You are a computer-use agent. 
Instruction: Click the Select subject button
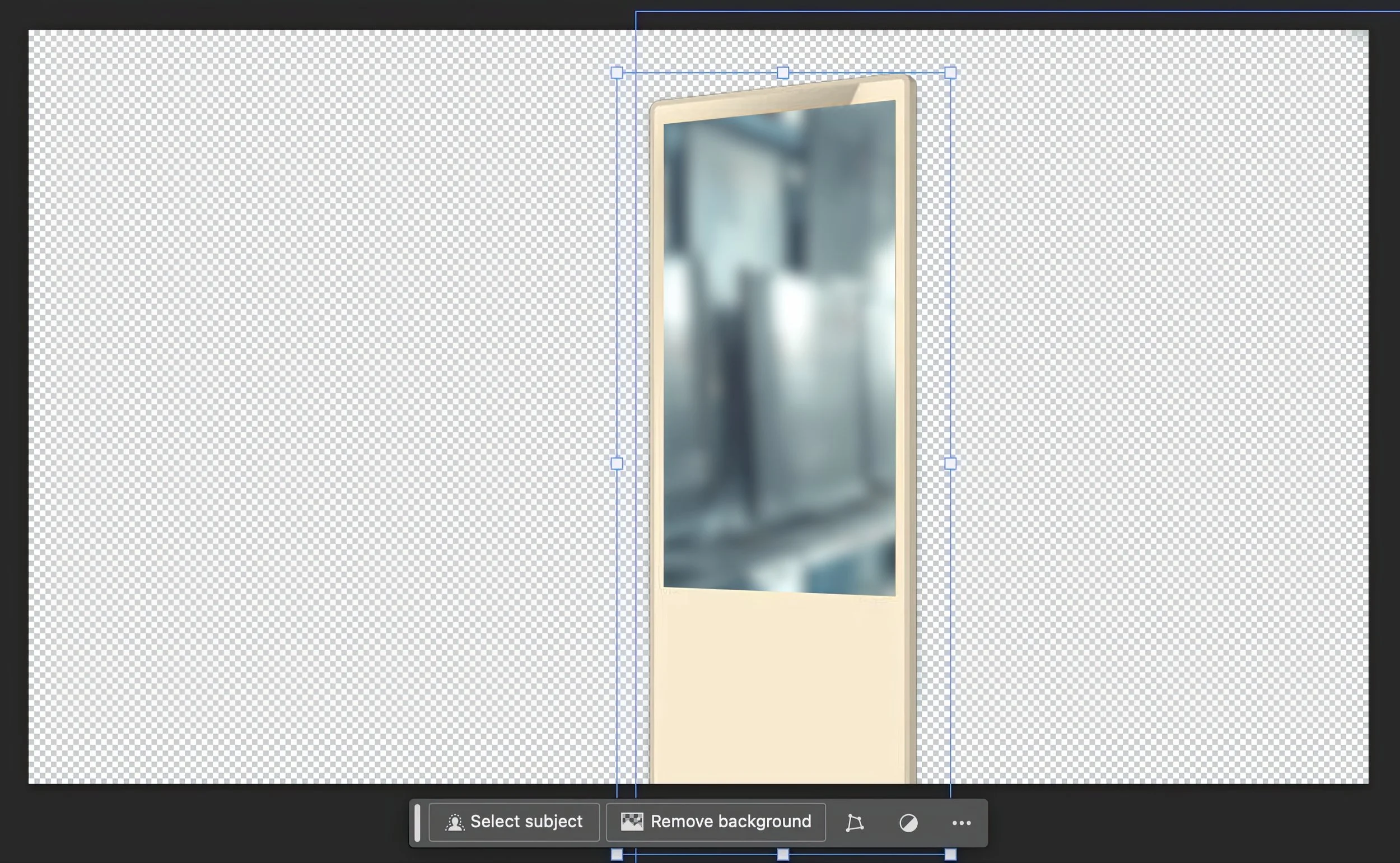point(514,822)
